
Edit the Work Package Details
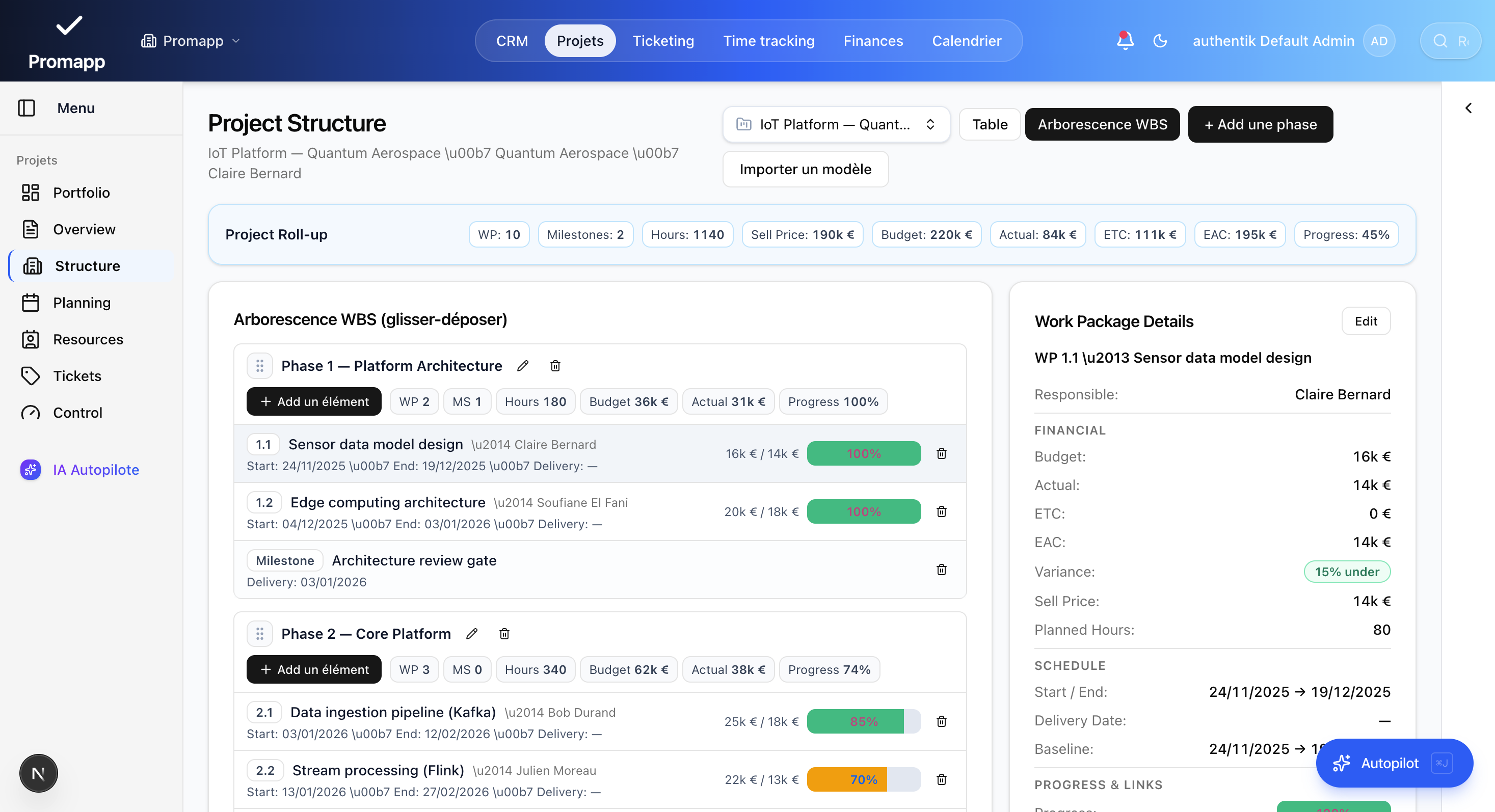tap(1366, 321)
